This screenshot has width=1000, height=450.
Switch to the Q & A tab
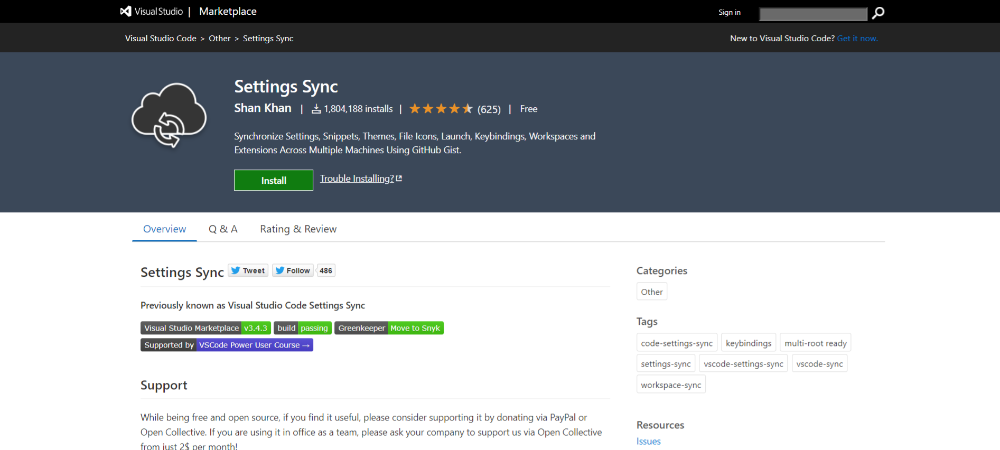pos(223,229)
